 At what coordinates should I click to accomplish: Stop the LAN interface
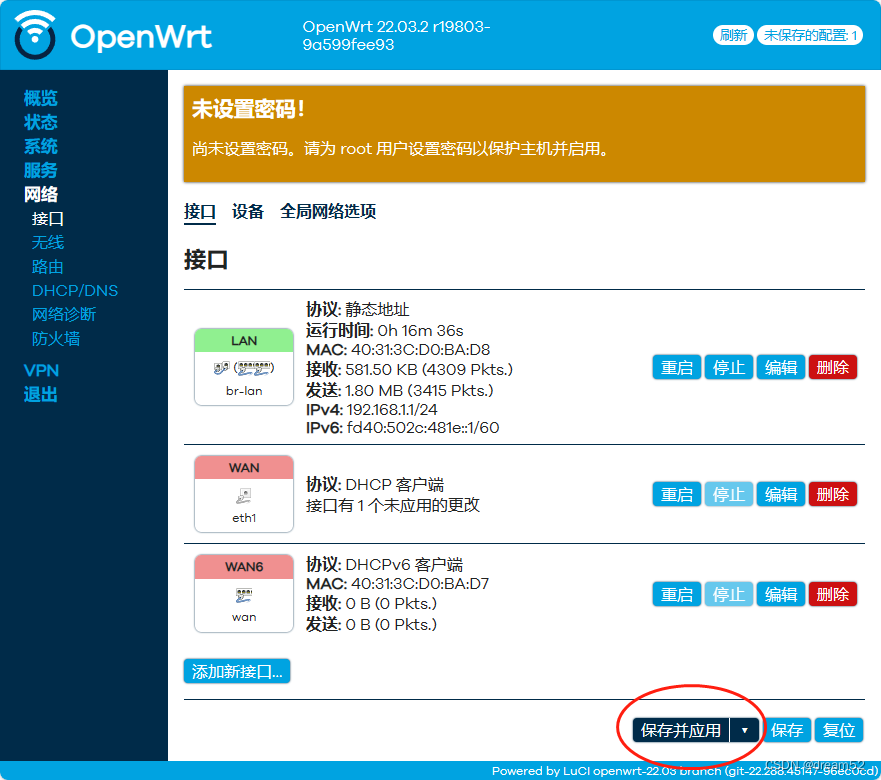tap(729, 368)
